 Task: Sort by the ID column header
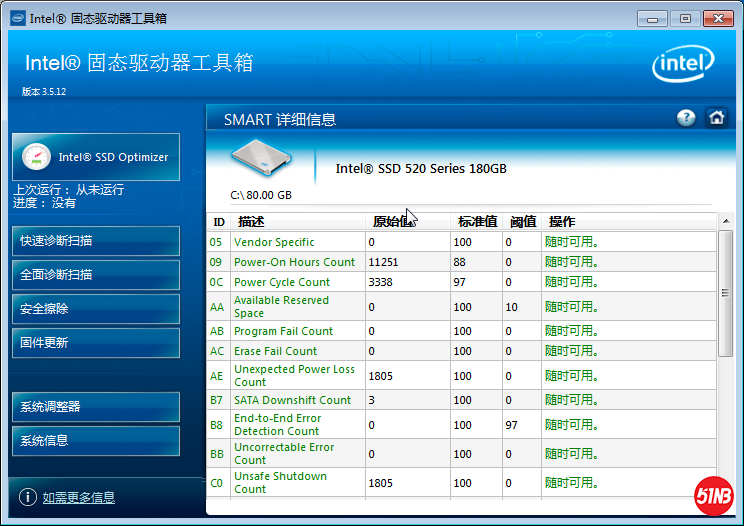[x=219, y=222]
